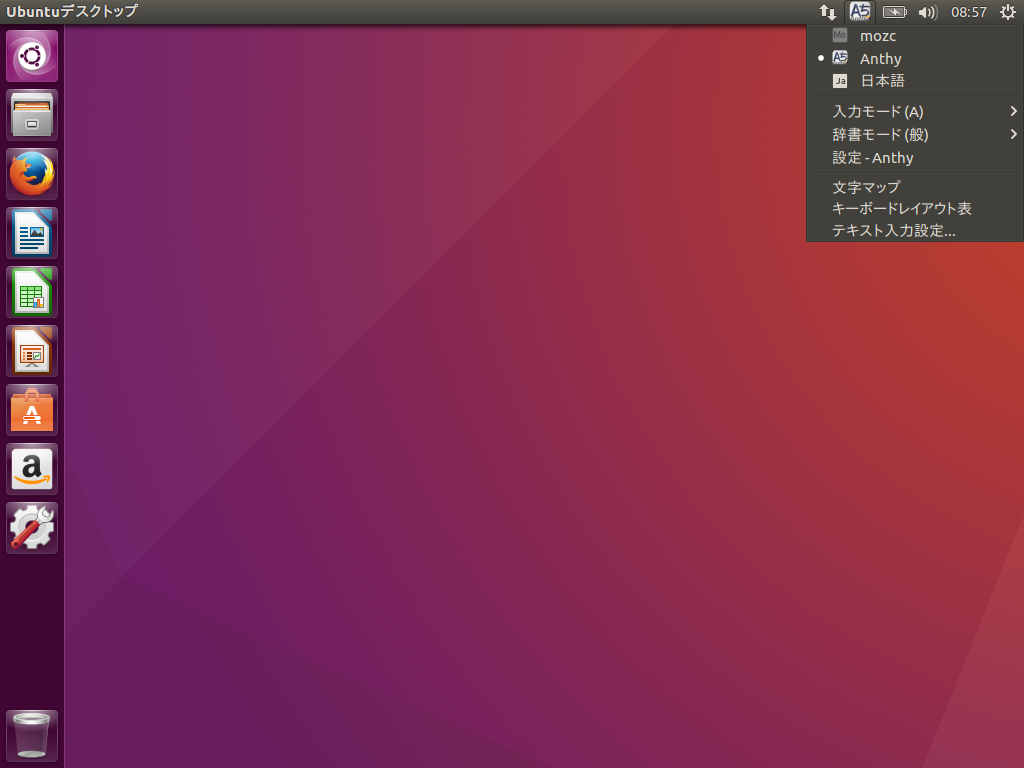Screen dimensions: 1024x768
Task: Select 日本語 keyboard input source
Action: (882, 81)
